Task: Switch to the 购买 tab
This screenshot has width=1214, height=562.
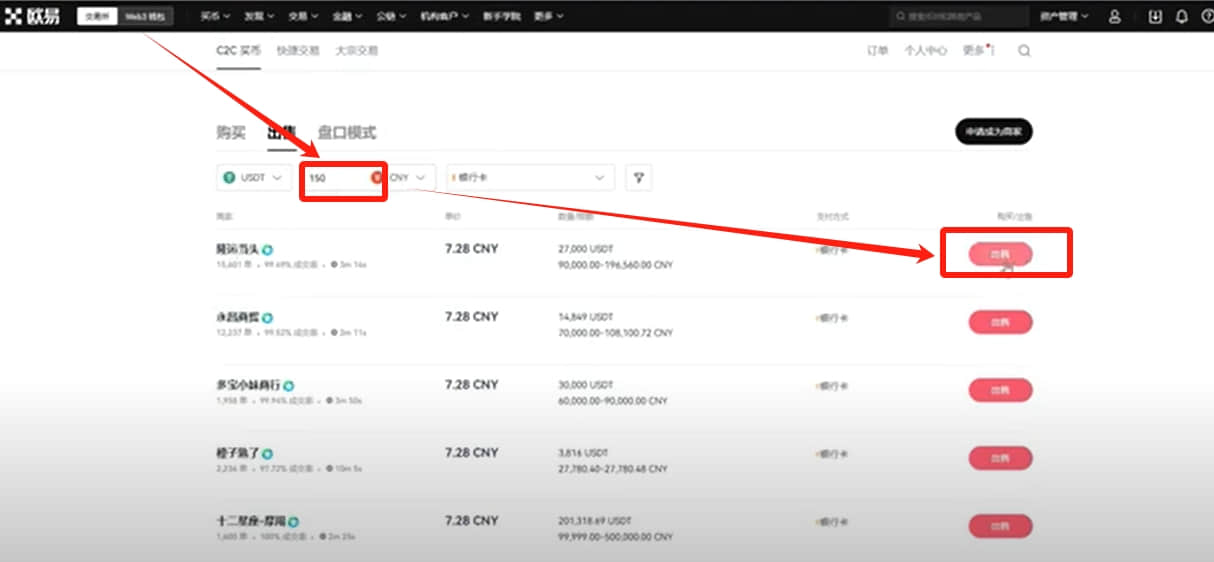Action: coord(231,132)
